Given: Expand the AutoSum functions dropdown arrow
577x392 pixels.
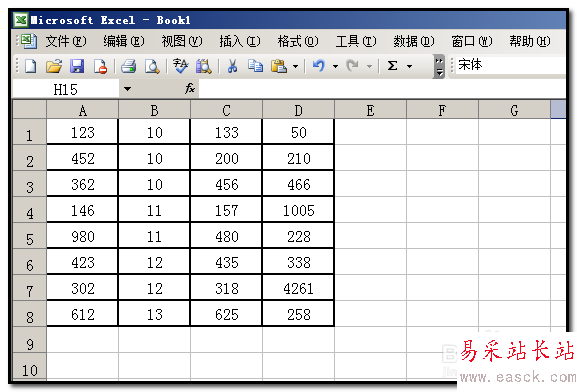Looking at the screenshot, I should [x=409, y=67].
